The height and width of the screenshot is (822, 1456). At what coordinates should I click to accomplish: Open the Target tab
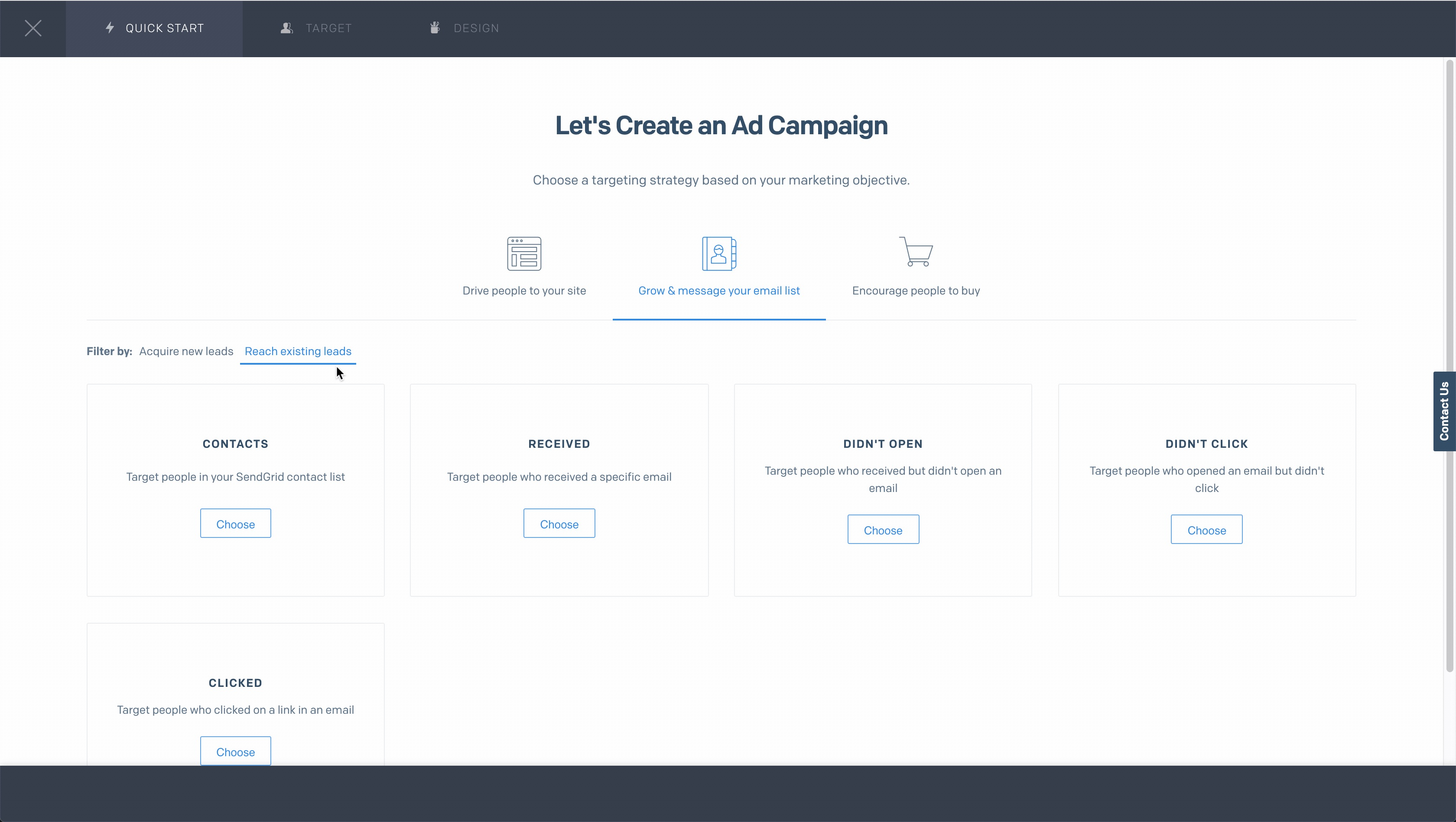328,28
